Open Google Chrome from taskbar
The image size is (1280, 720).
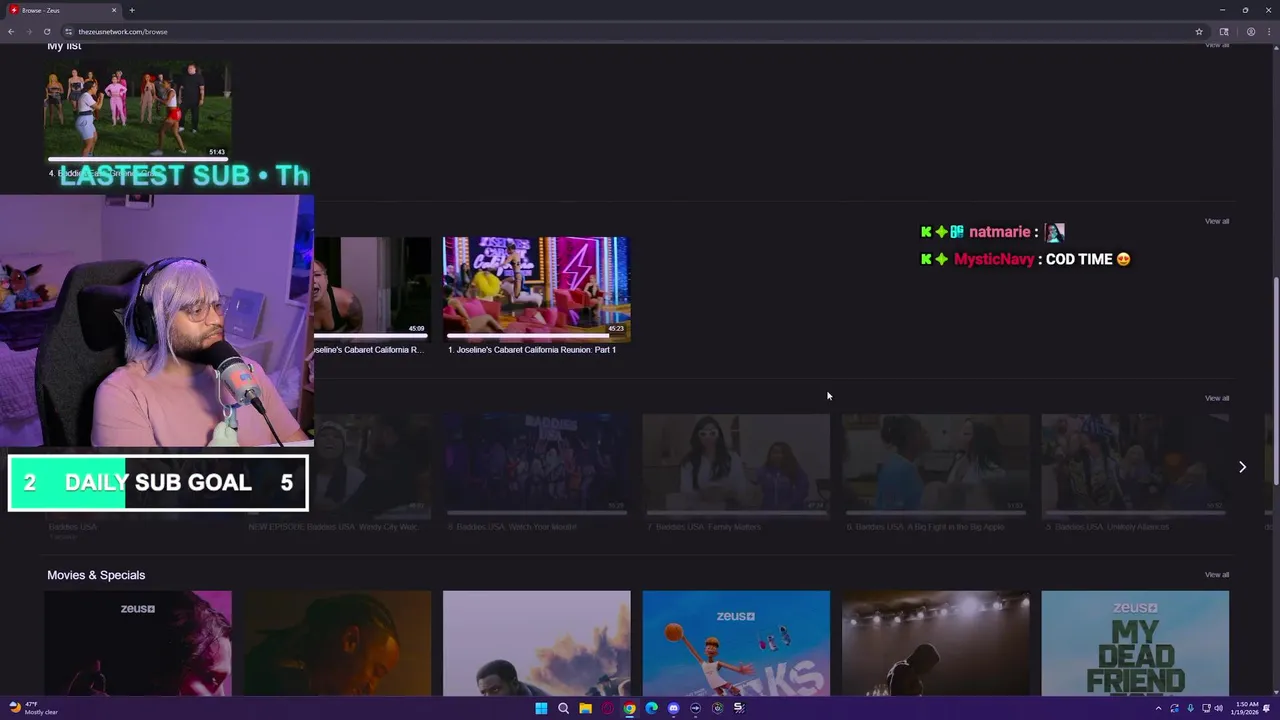click(629, 708)
